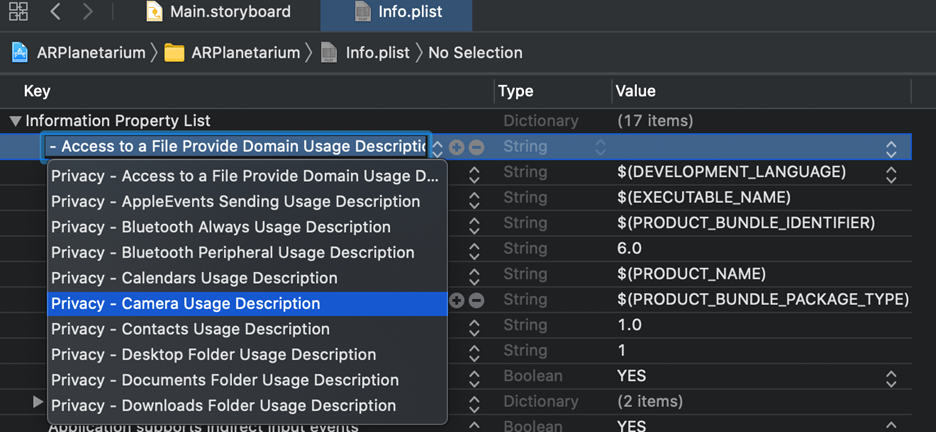Screen dimensions: 936x432
Task: Click the ARPlanetarium folder breadcrumb
Action: (232, 53)
